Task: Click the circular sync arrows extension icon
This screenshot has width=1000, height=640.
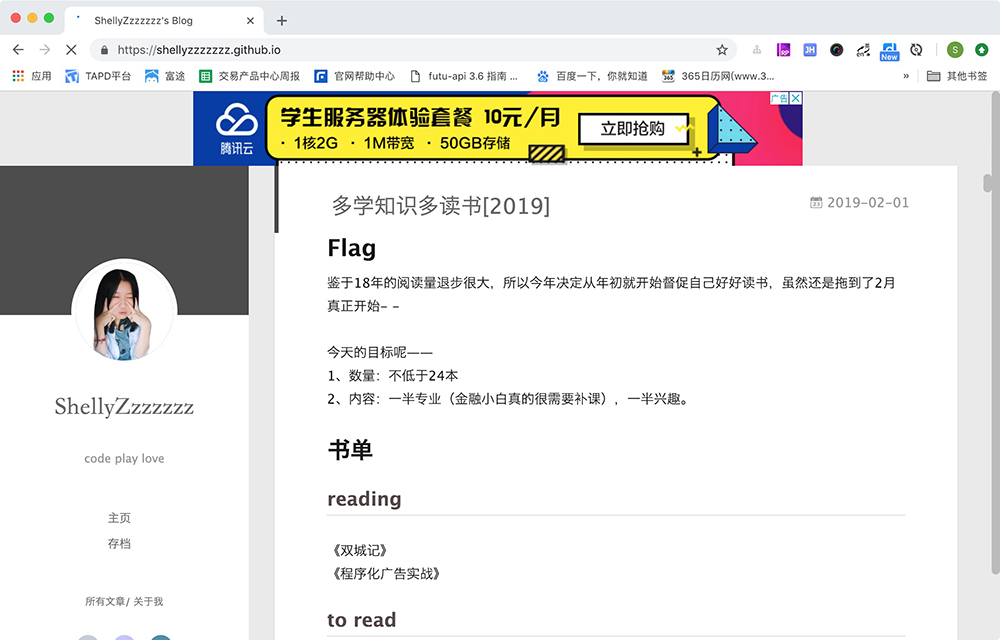Action: (x=916, y=50)
